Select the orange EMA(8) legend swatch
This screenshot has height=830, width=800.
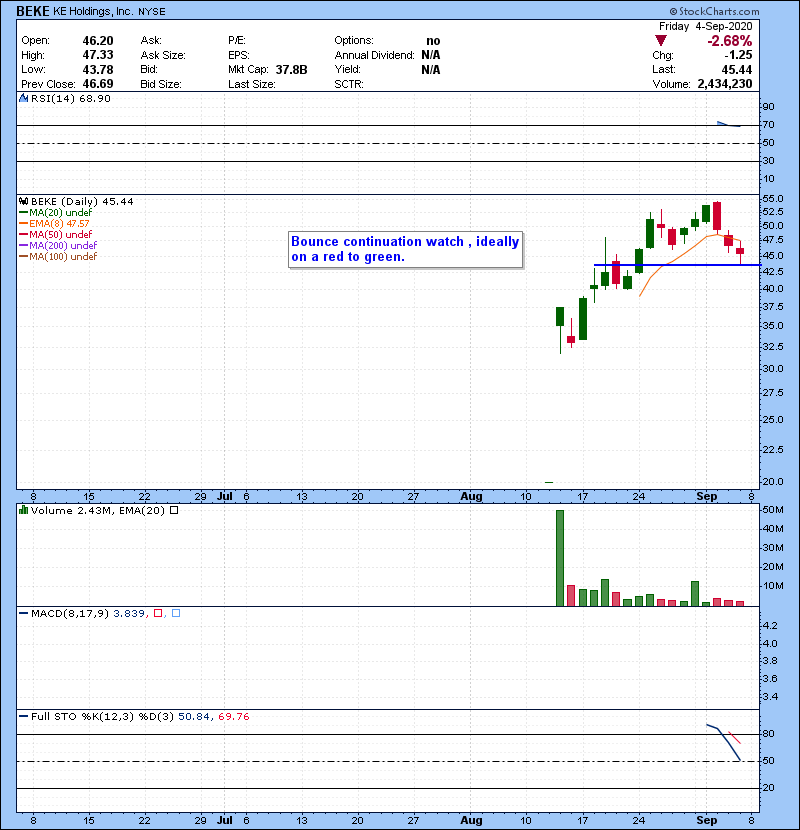tap(23, 223)
